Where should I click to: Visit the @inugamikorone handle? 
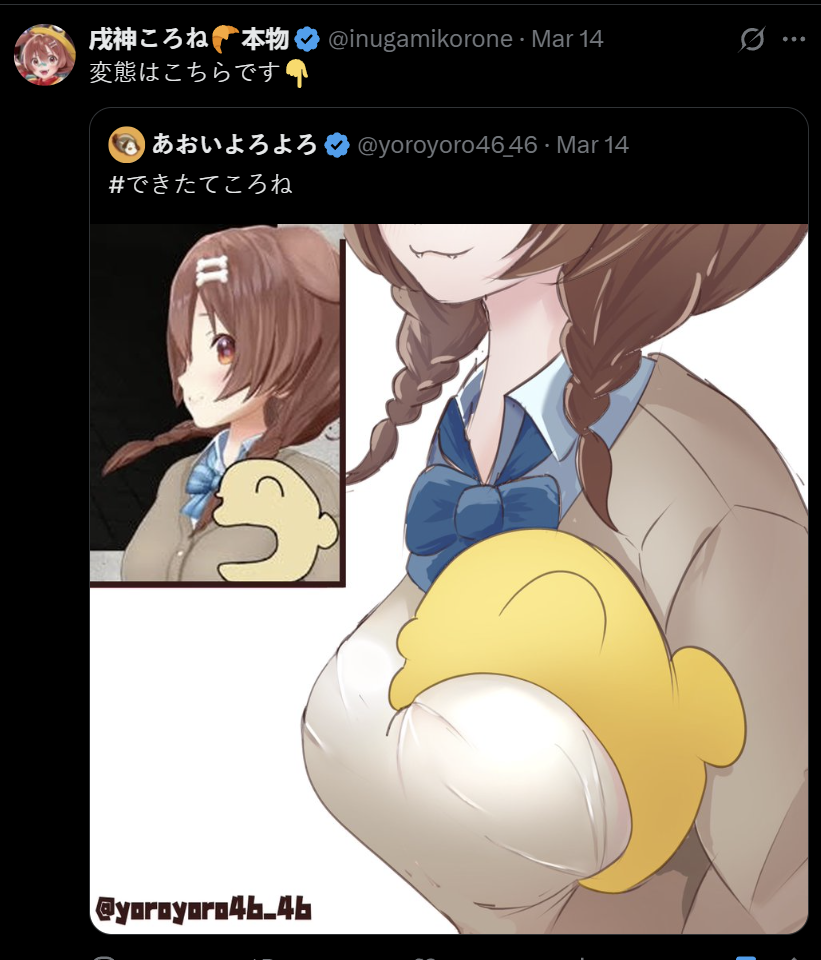click(420, 39)
